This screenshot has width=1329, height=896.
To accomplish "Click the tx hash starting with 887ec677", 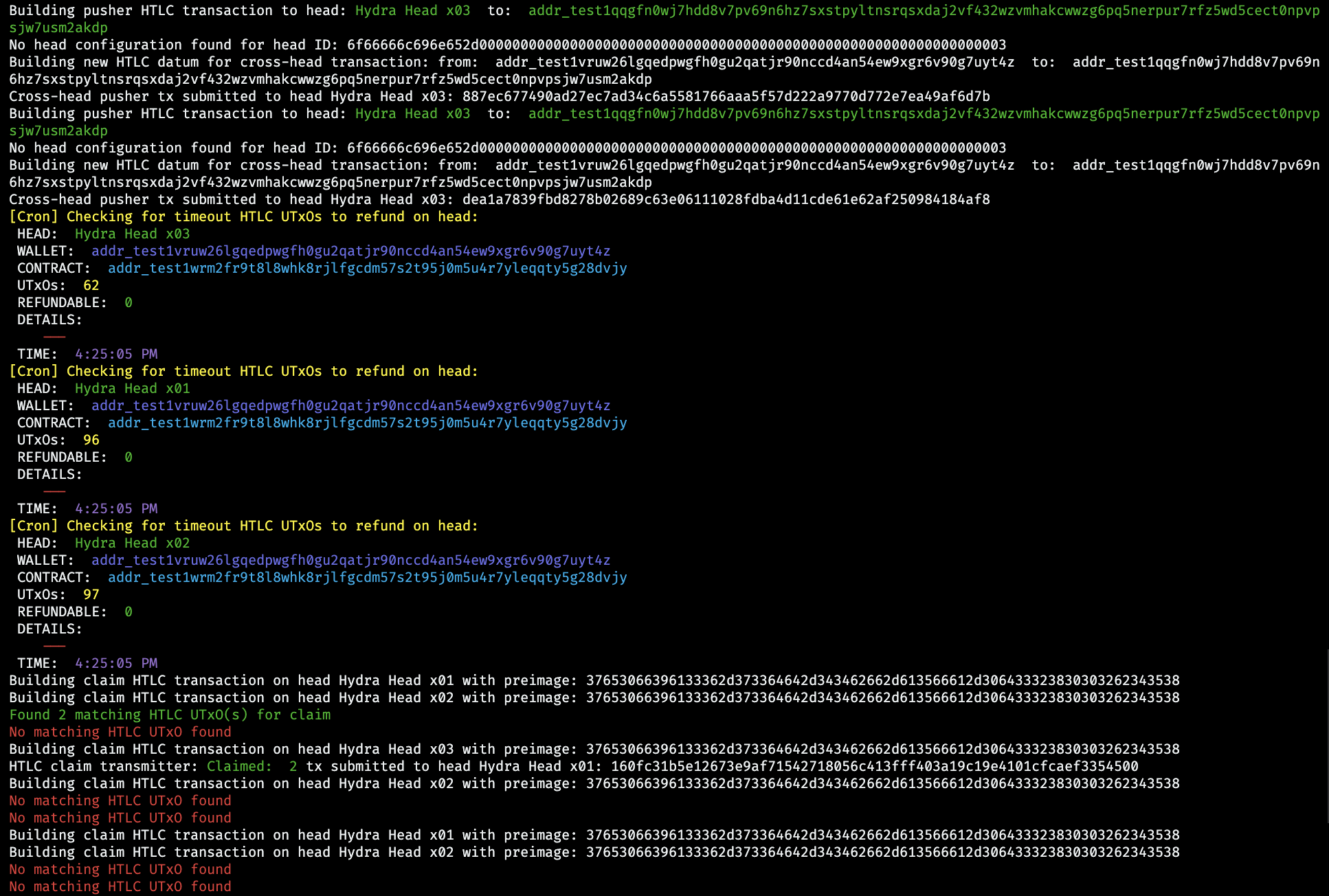I will click(x=726, y=96).
